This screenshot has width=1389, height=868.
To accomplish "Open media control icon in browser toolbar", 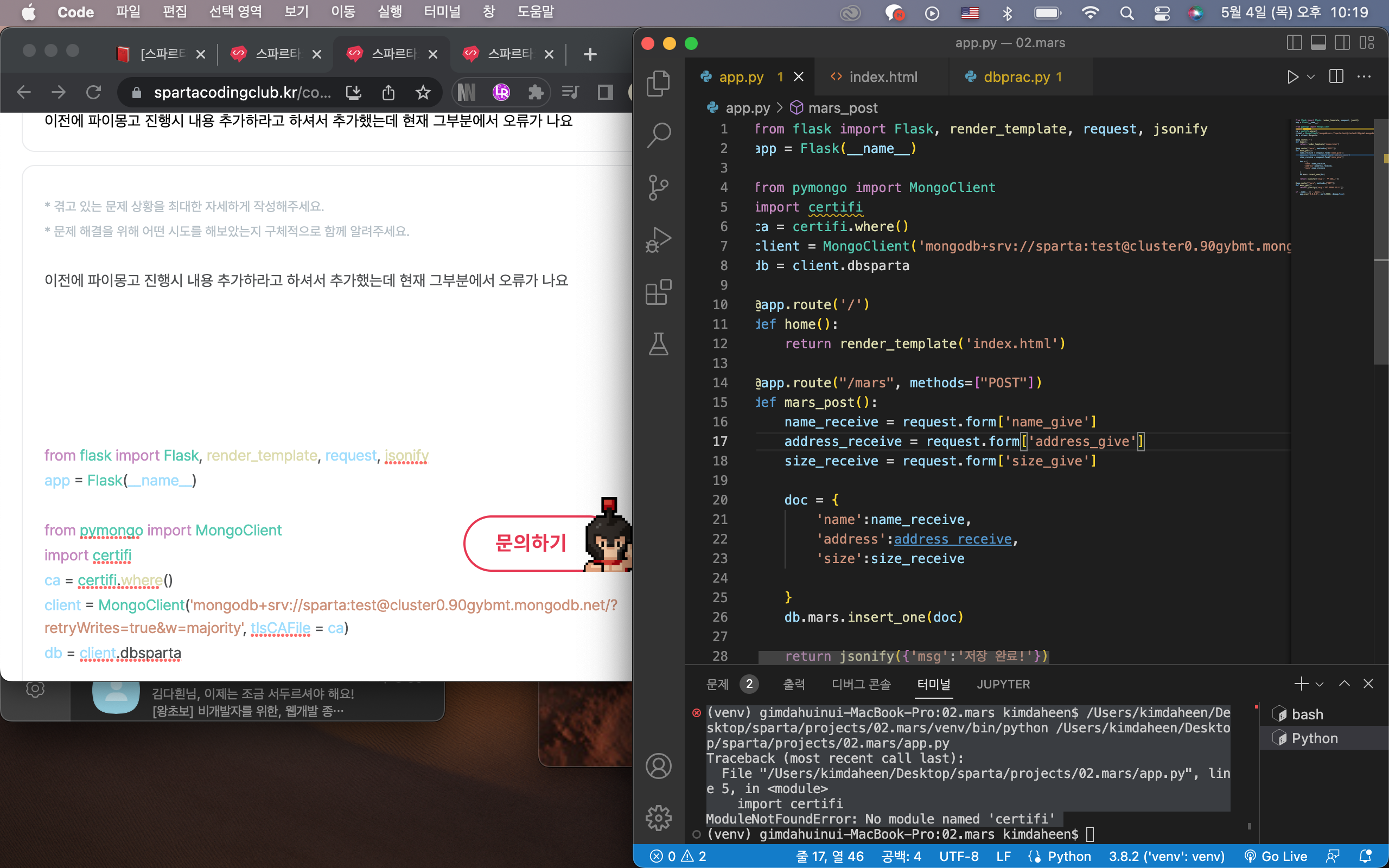I will click(x=570, y=92).
